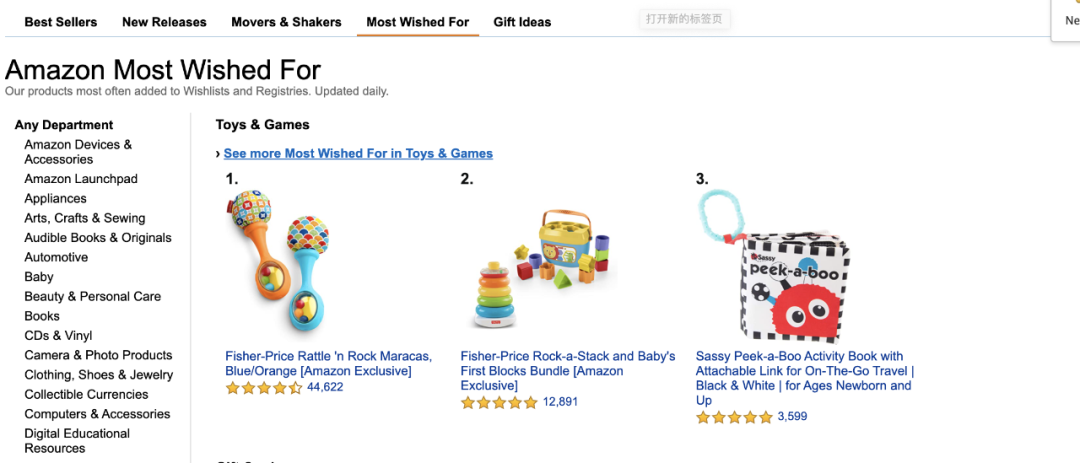The height and width of the screenshot is (463, 1080).
Task: Select Amazon Devices & Accessories department
Action: pyautogui.click(x=78, y=152)
